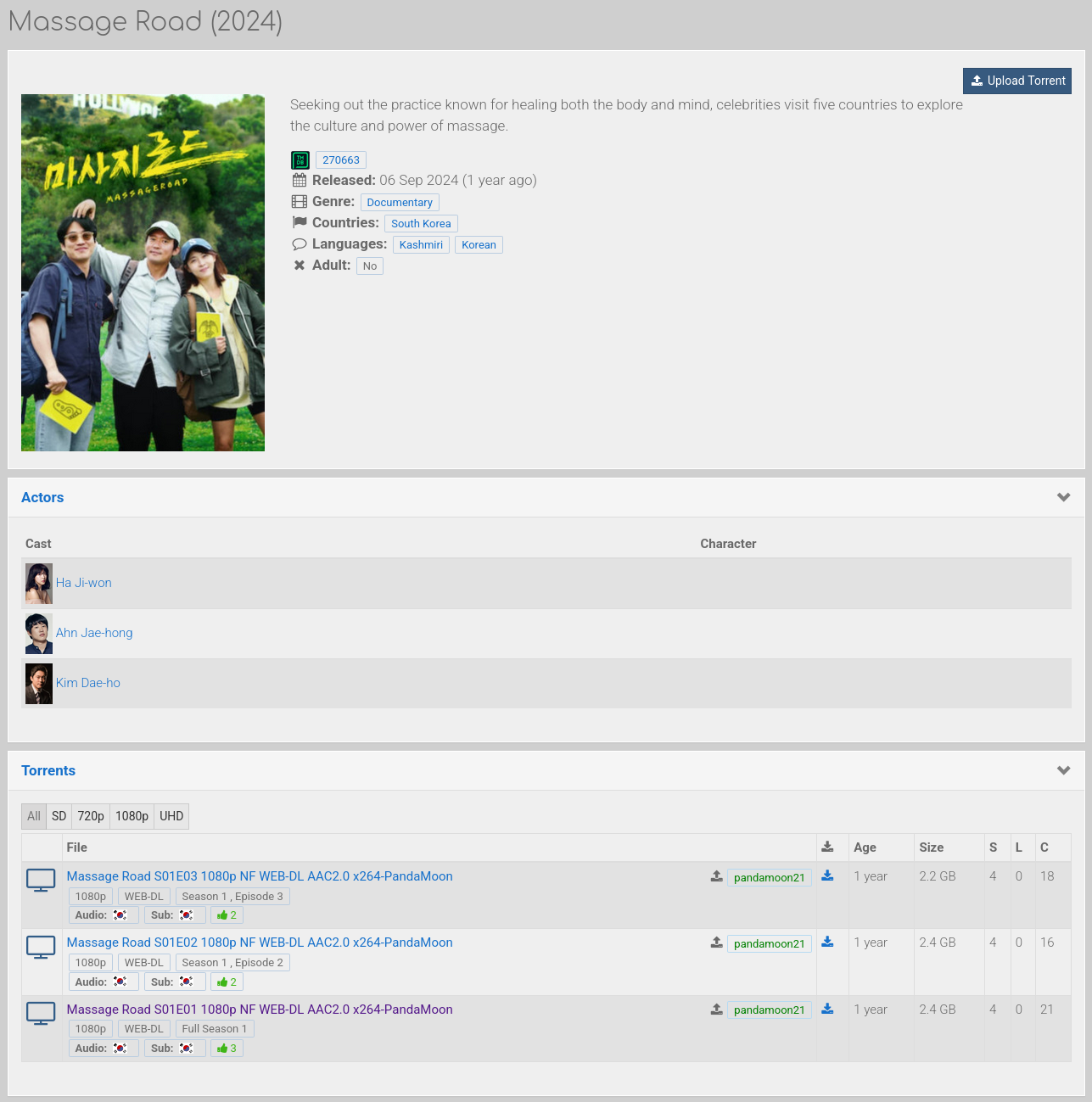The image size is (1092, 1102).
Task: Open pandamoon21 profile on S01E02 row
Action: [770, 943]
